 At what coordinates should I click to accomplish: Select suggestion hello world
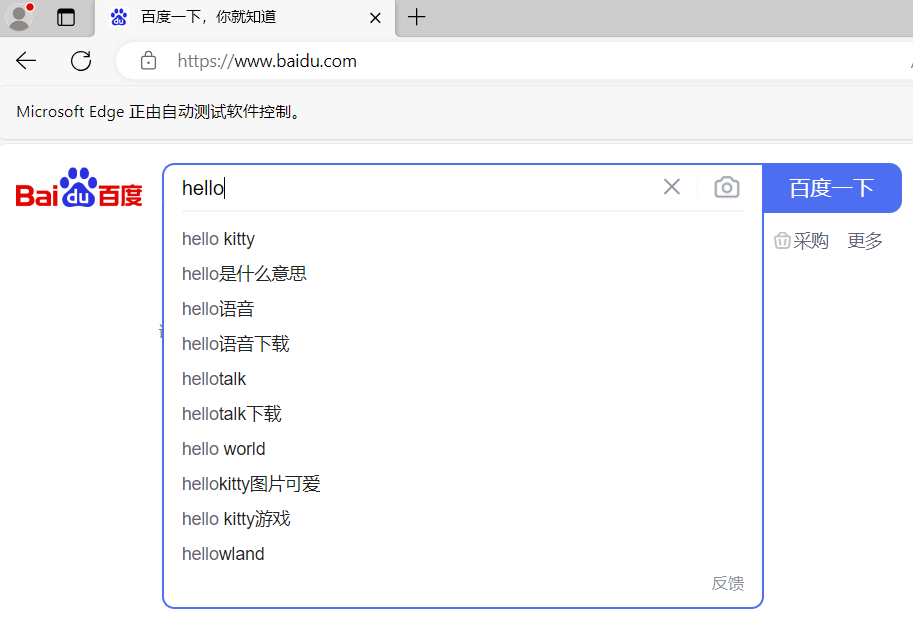pos(462,448)
